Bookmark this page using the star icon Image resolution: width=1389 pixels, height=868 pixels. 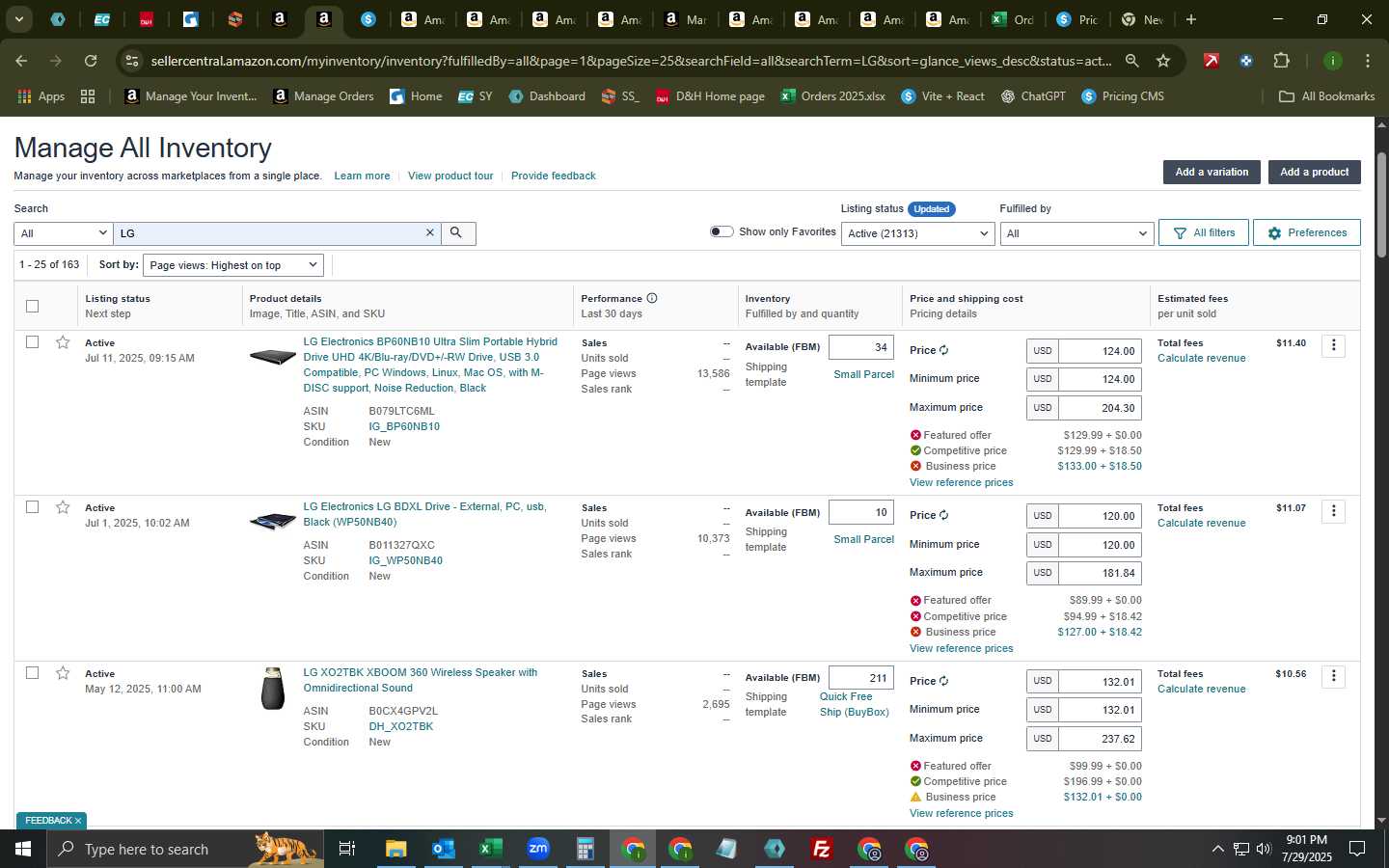coord(1163,61)
